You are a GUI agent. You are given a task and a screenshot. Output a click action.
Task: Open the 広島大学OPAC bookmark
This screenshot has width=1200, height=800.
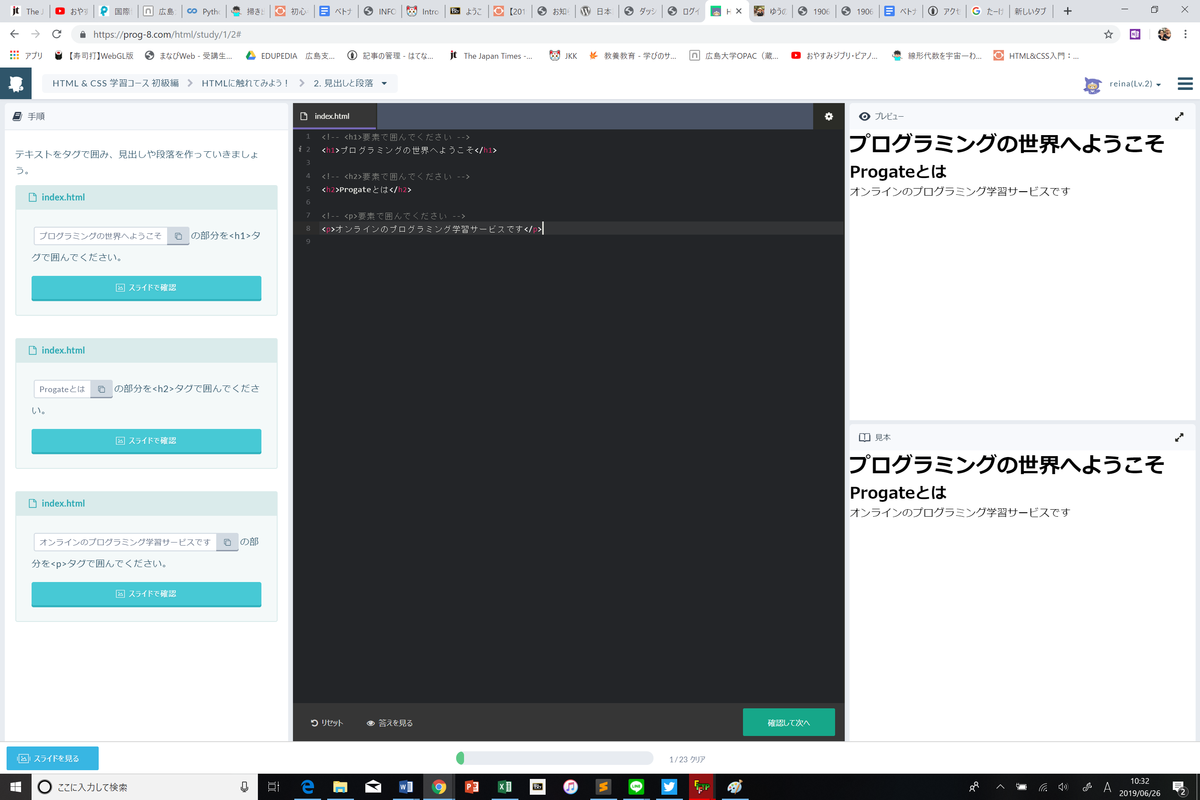pyautogui.click(x=734, y=56)
